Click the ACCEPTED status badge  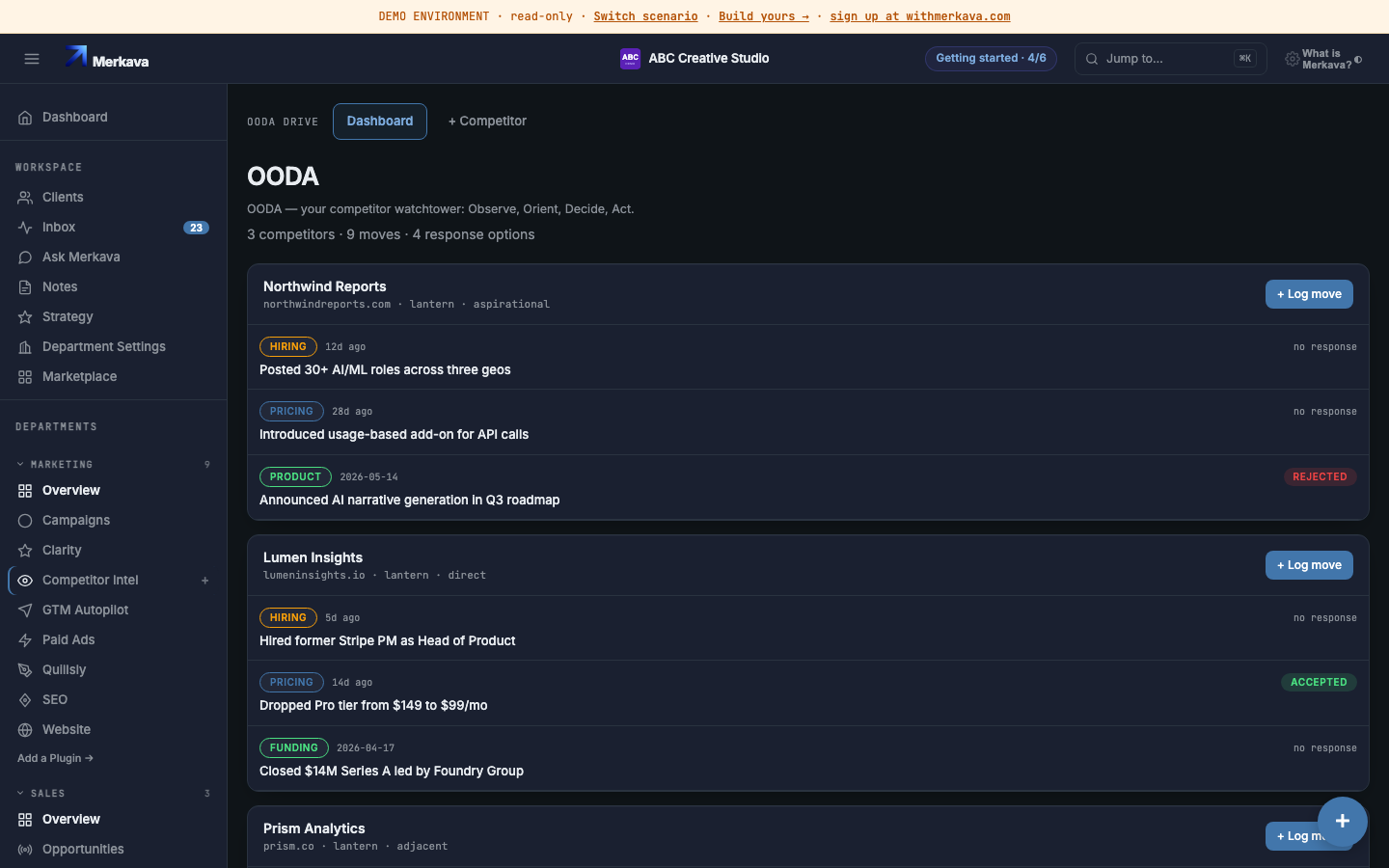[x=1319, y=682]
